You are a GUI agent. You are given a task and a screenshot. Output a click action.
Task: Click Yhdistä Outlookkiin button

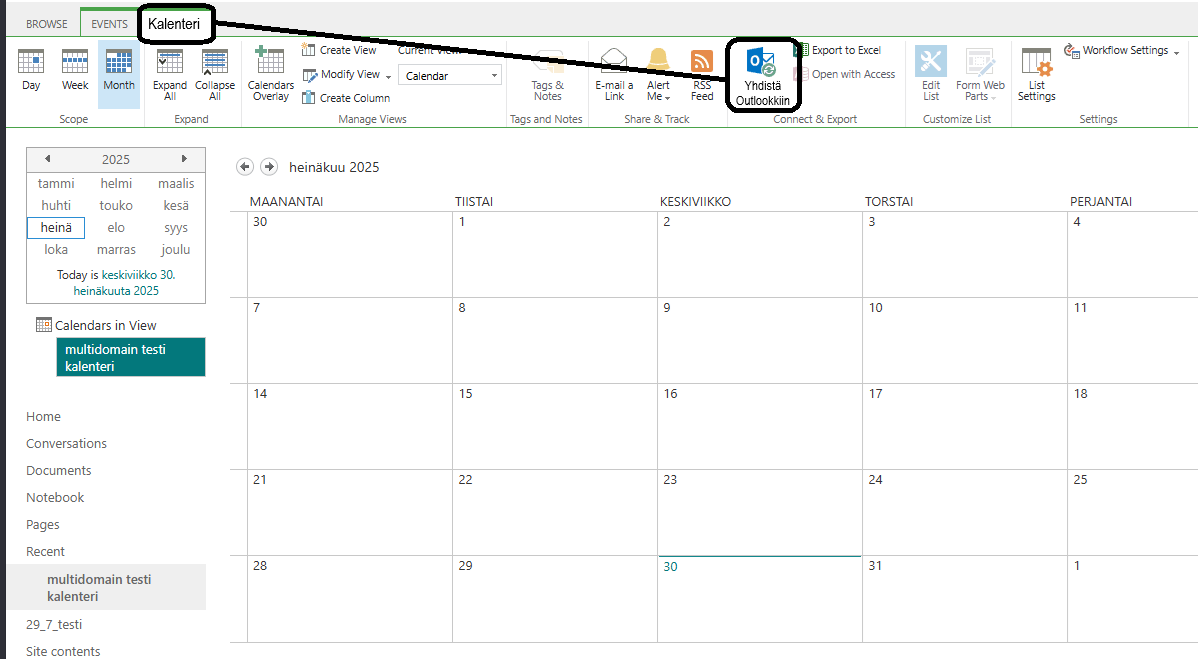762,76
